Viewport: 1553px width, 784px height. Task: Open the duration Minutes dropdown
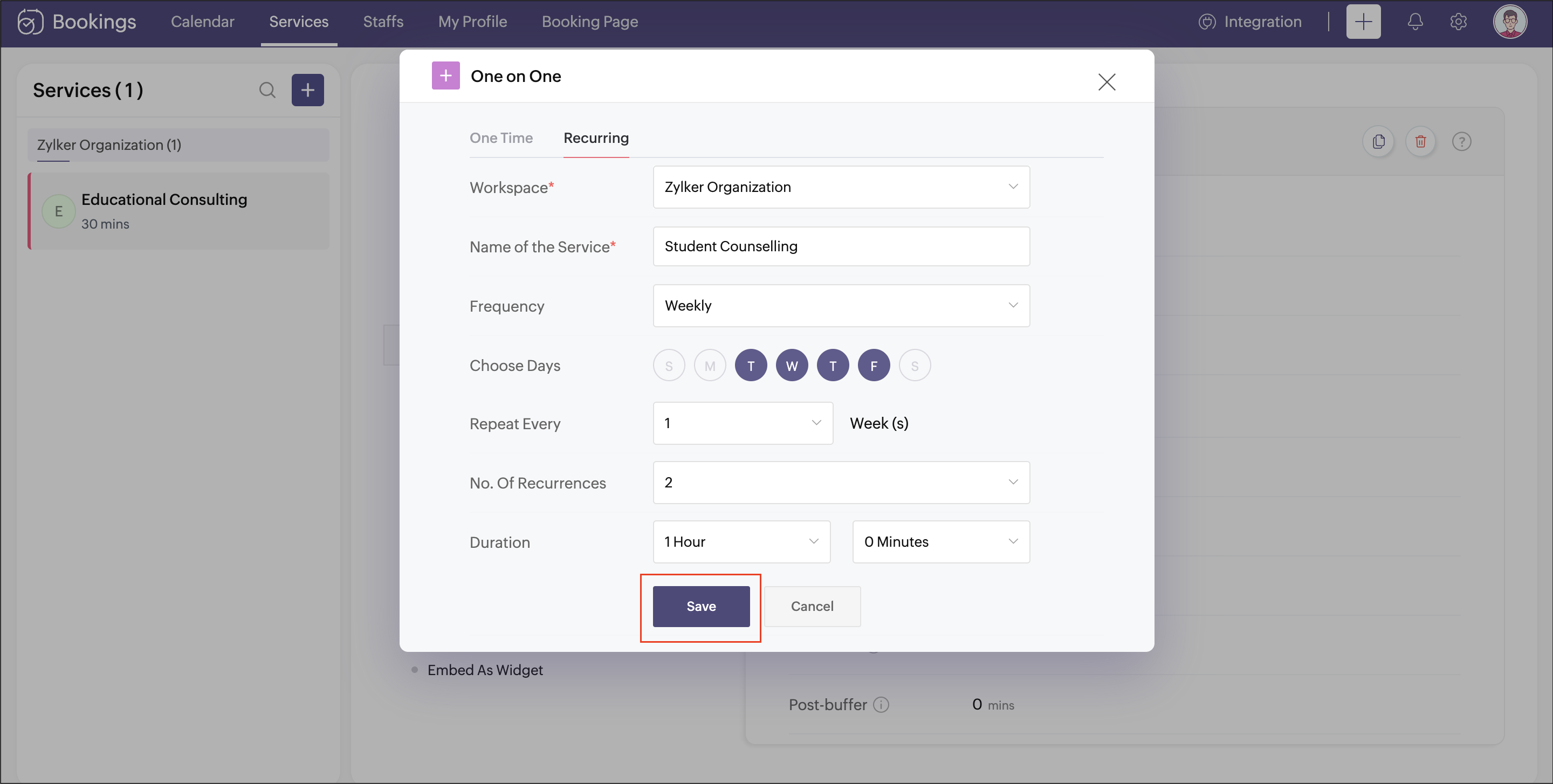tap(941, 542)
